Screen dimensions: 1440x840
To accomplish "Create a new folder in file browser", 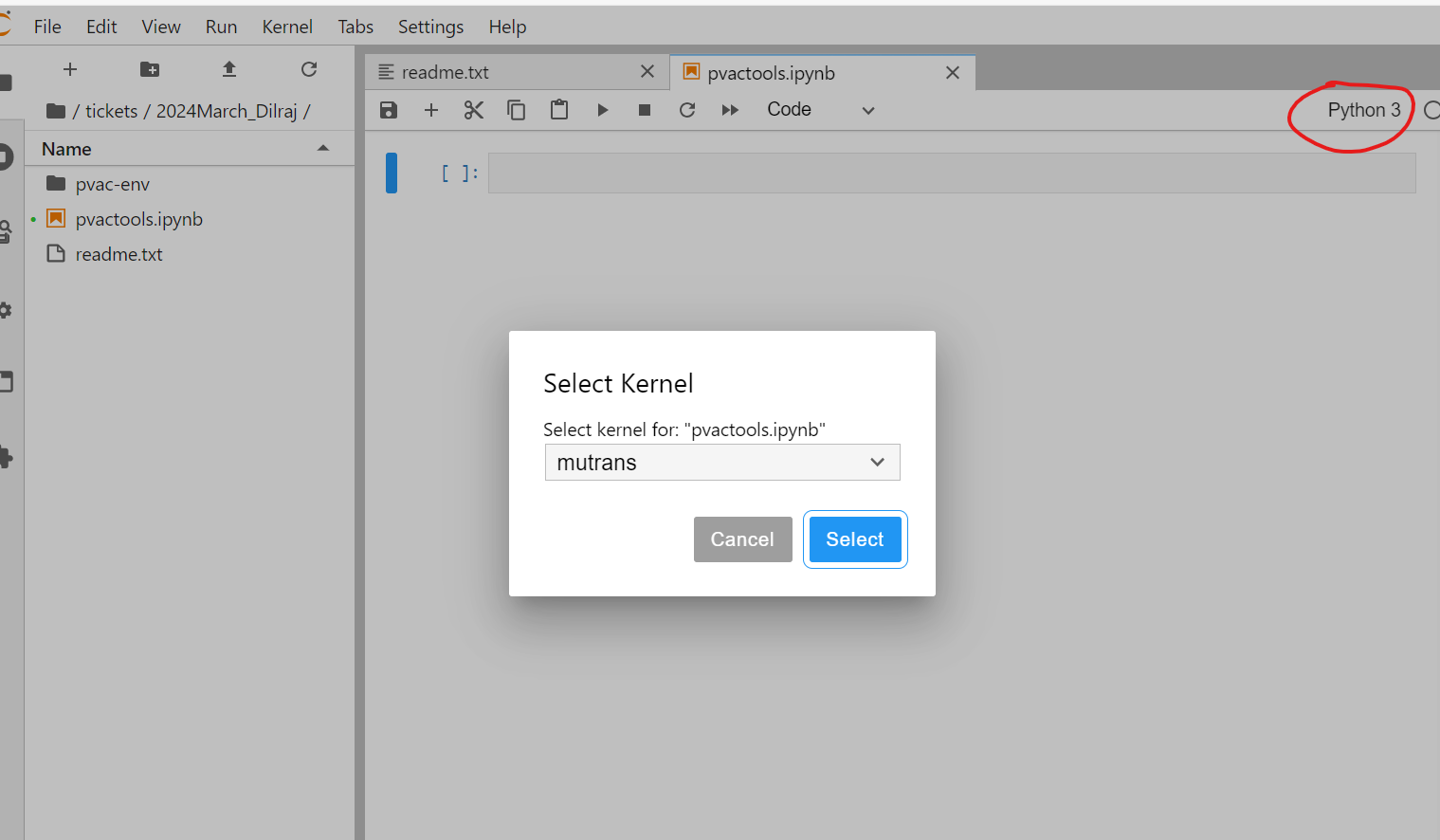I will [x=150, y=69].
